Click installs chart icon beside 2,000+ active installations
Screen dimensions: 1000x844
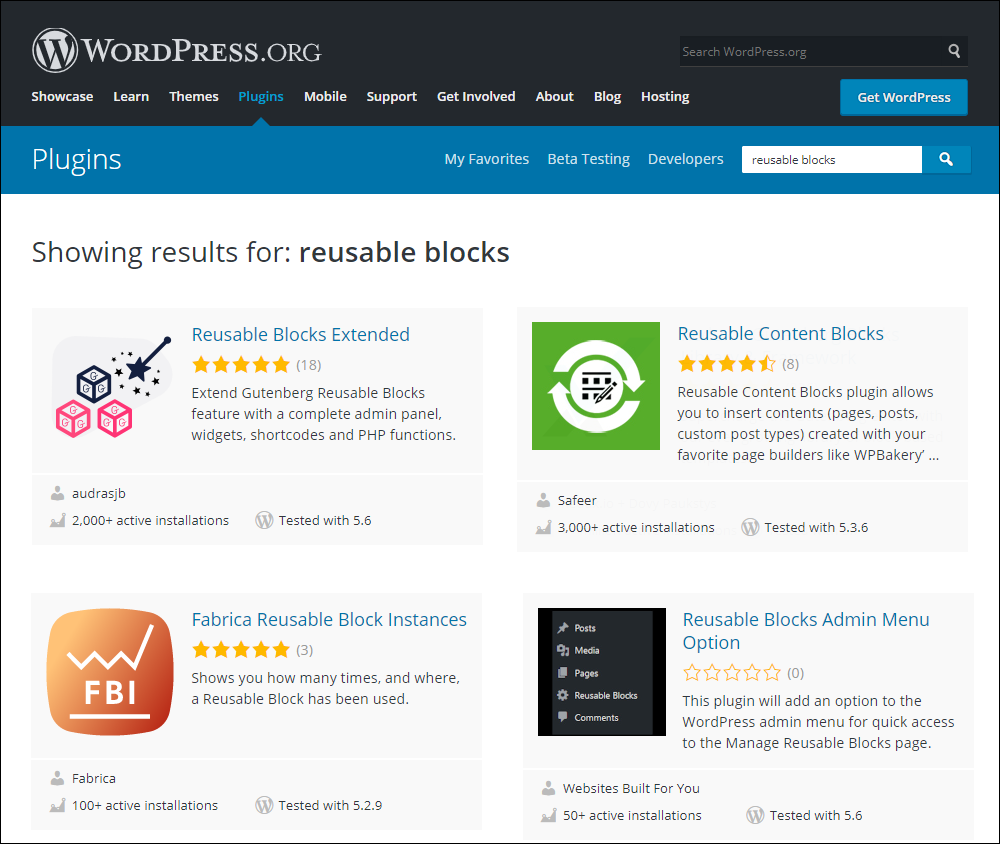point(57,521)
